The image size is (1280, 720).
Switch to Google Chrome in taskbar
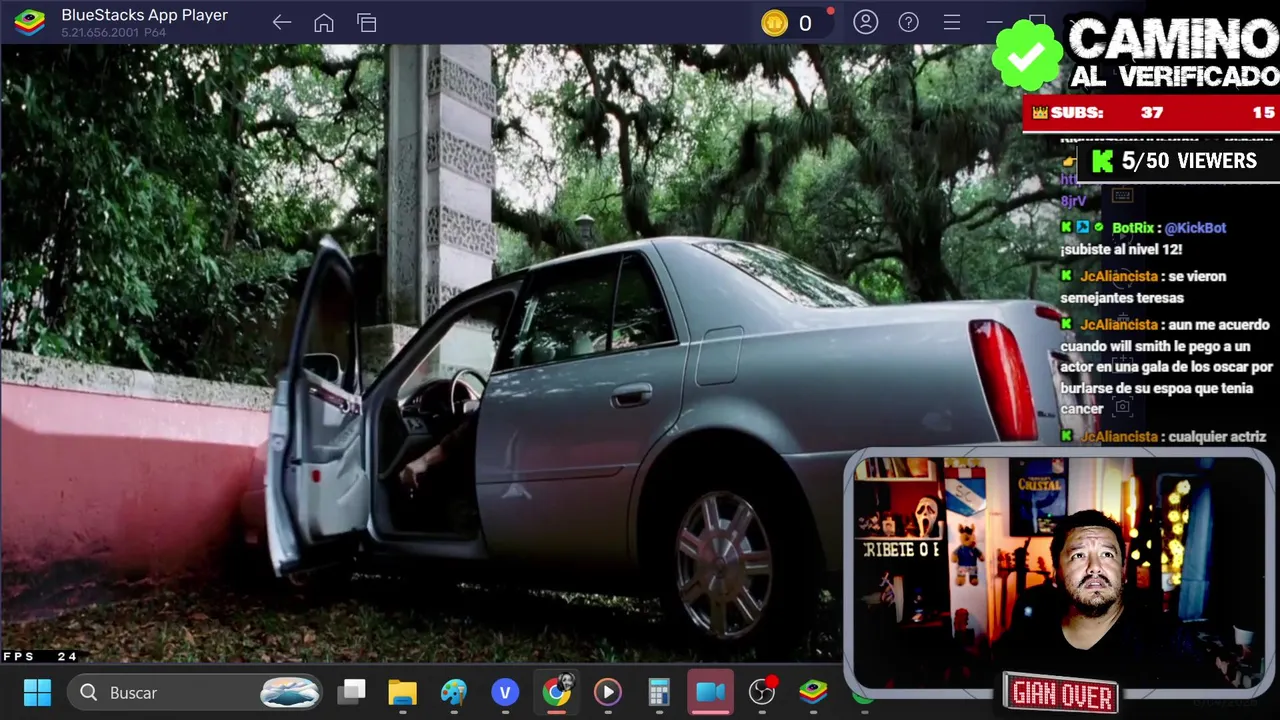click(557, 692)
